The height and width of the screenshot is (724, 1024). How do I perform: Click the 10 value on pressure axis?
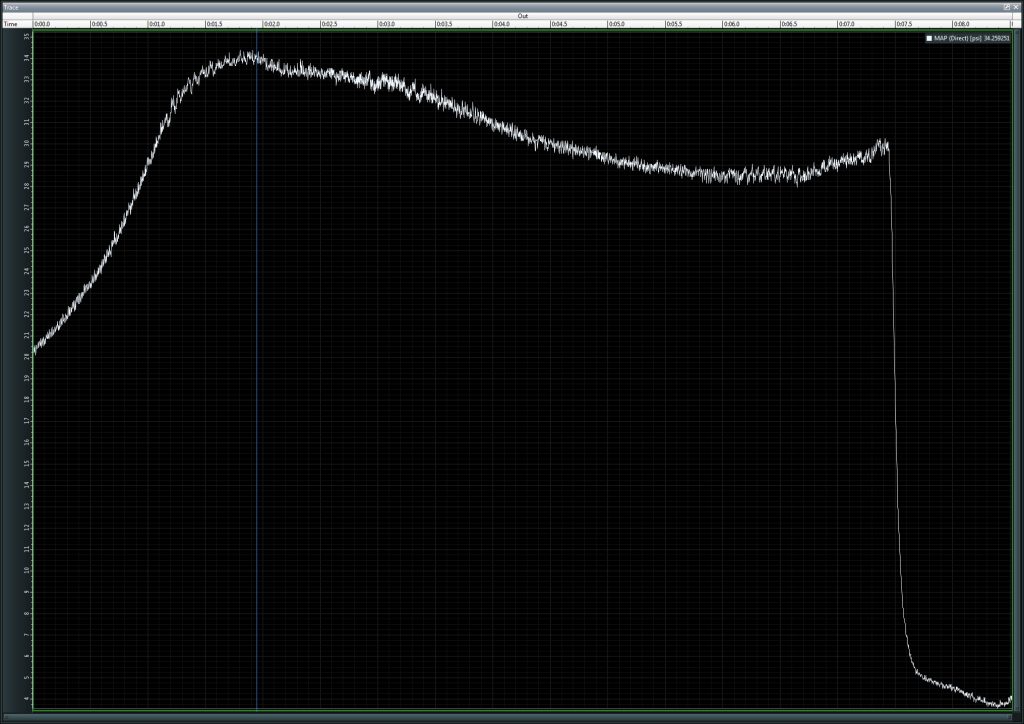tap(27, 570)
